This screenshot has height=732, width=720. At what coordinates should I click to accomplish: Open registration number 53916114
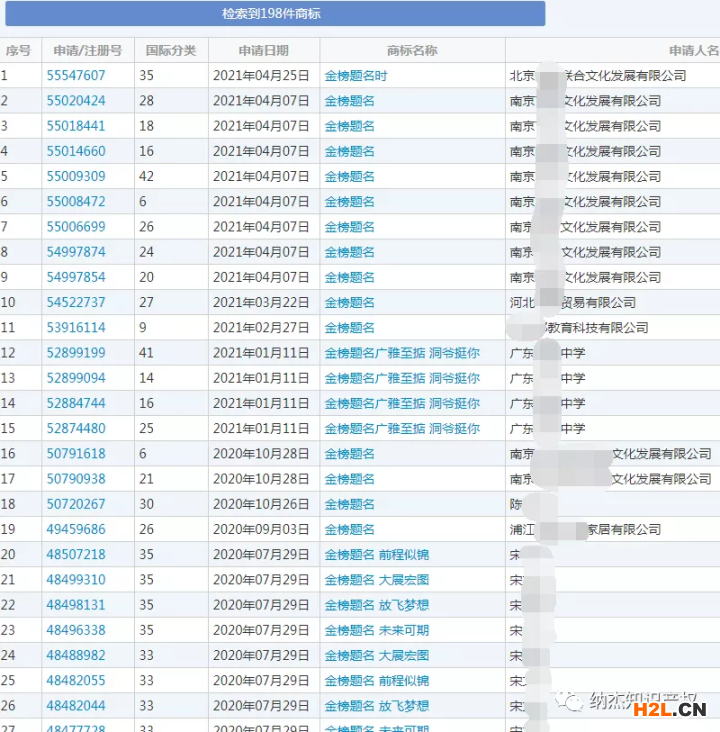pyautogui.click(x=76, y=327)
